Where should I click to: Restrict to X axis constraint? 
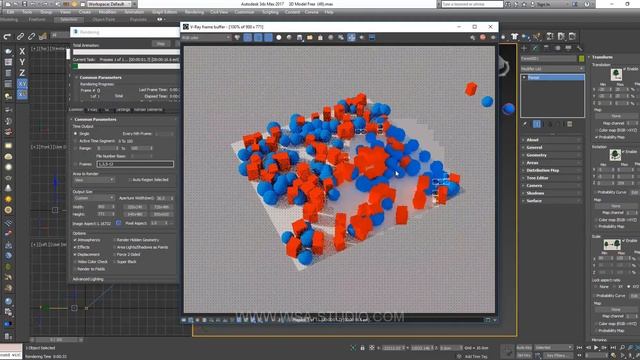click(x=22, y=51)
